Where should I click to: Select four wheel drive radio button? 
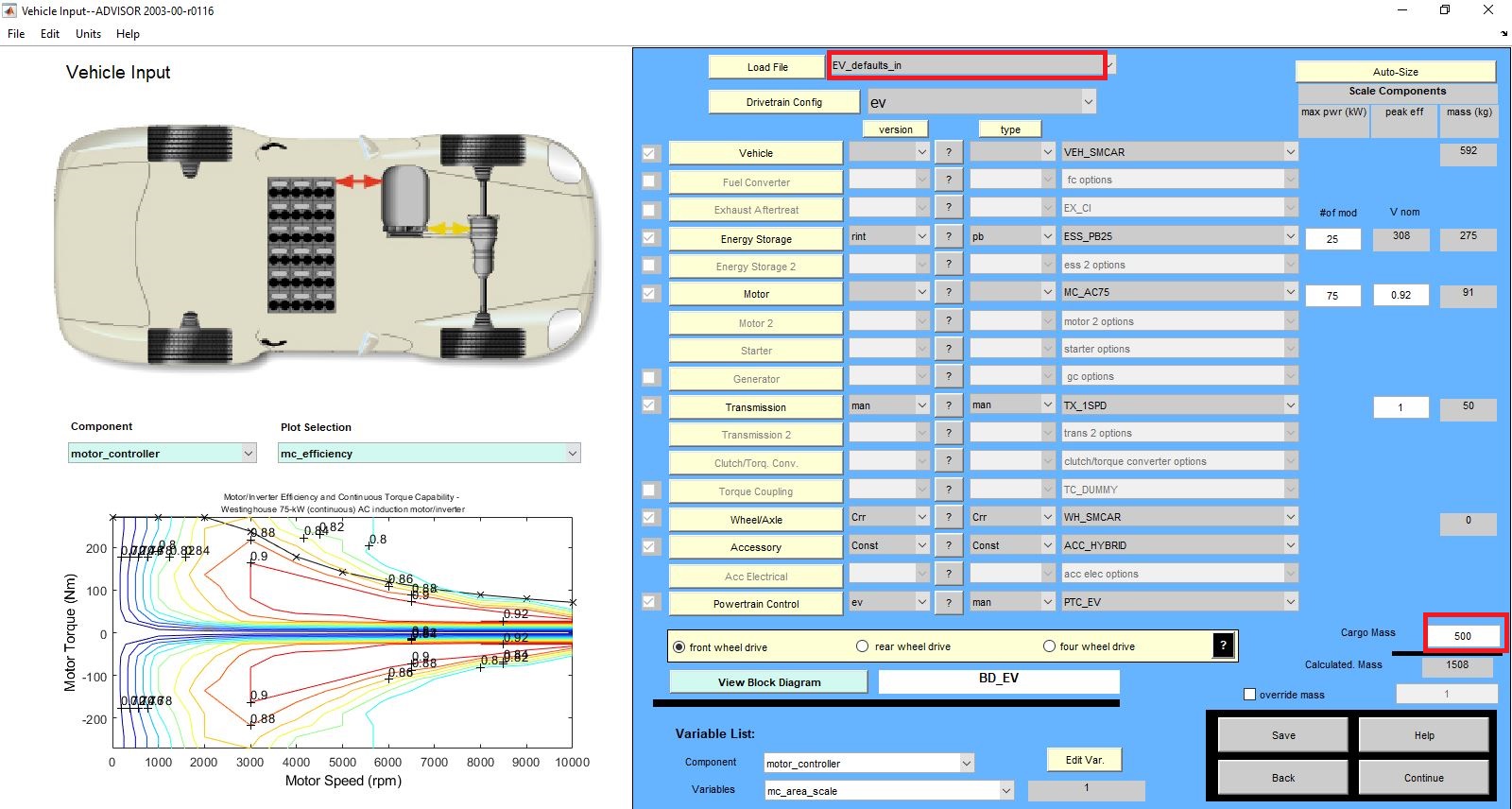[x=1049, y=646]
